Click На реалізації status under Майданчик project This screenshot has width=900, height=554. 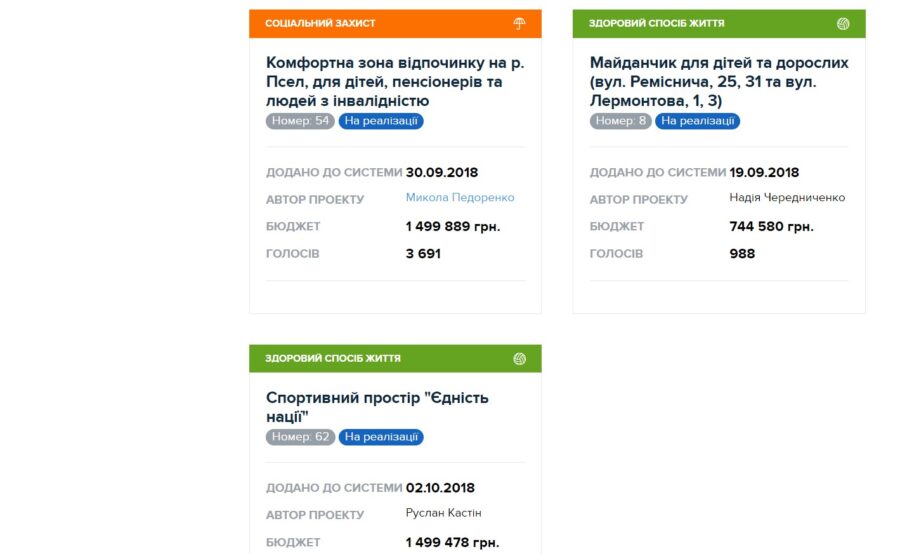[x=697, y=121]
